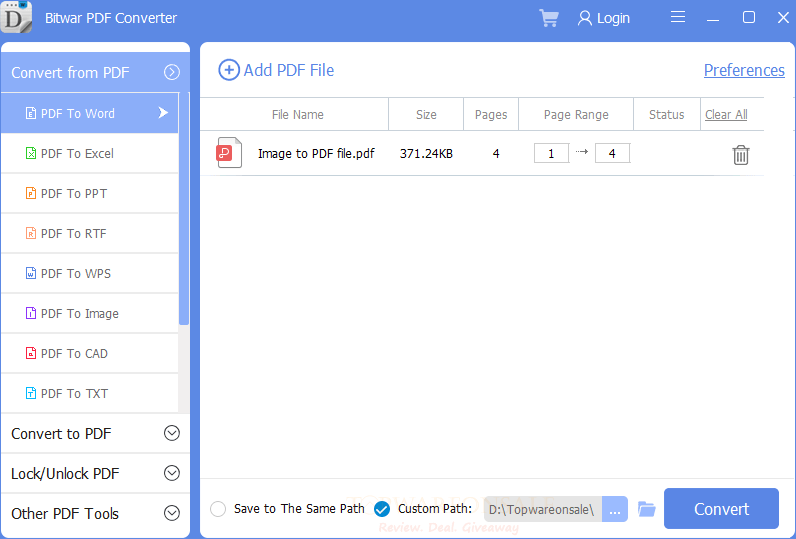
Task: Click the PDF To TXT icon
Action: [x=31, y=393]
